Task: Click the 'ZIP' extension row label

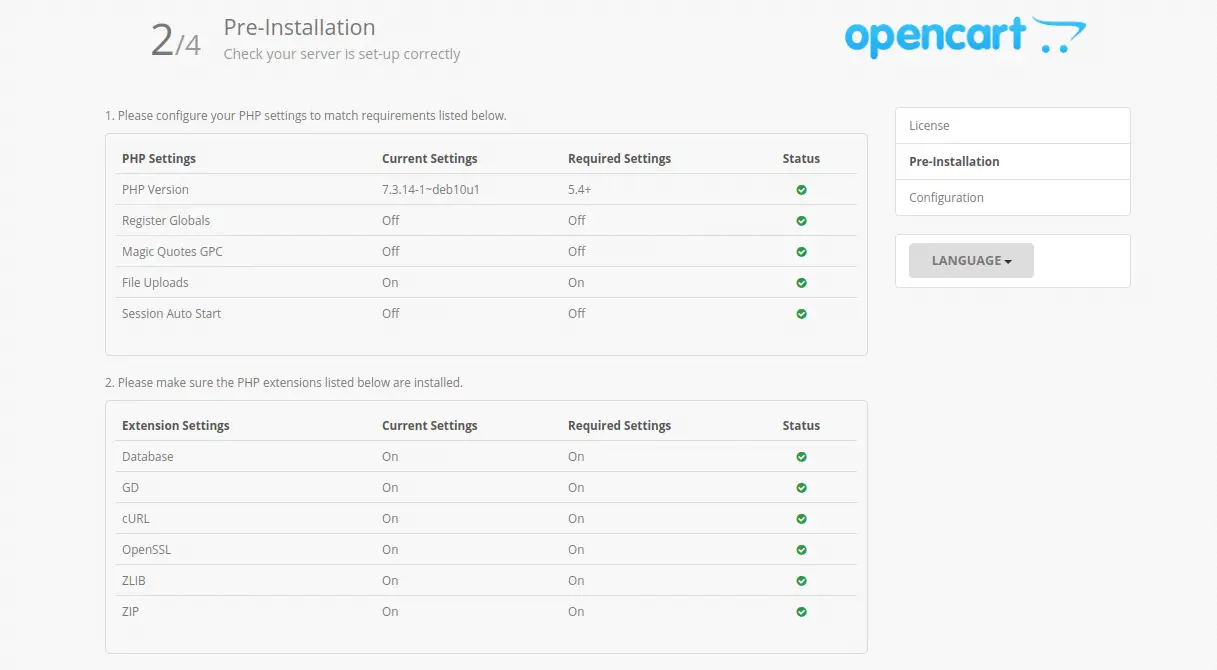Action: (x=130, y=612)
